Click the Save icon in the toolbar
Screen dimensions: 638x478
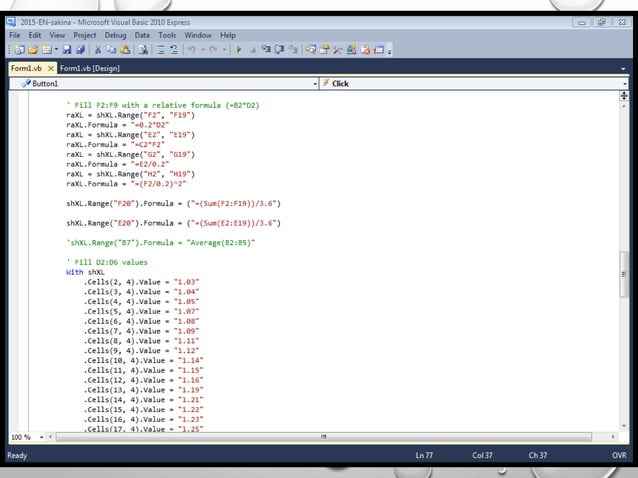tap(67, 49)
